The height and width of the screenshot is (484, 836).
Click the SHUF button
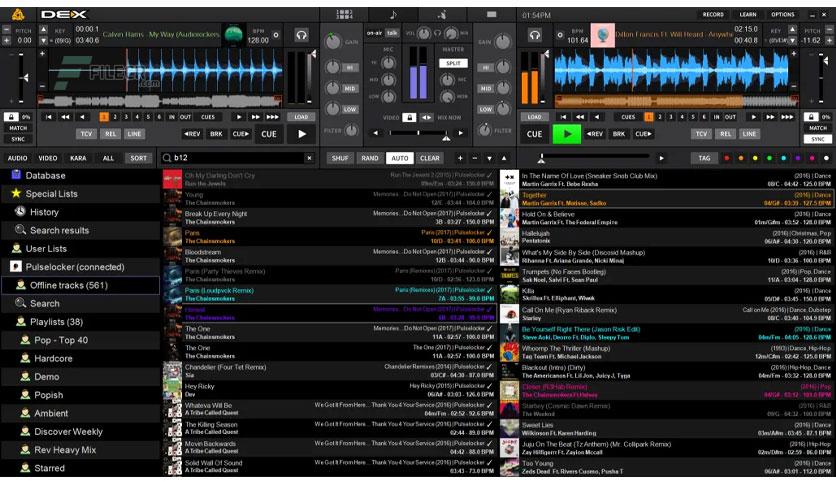340,158
